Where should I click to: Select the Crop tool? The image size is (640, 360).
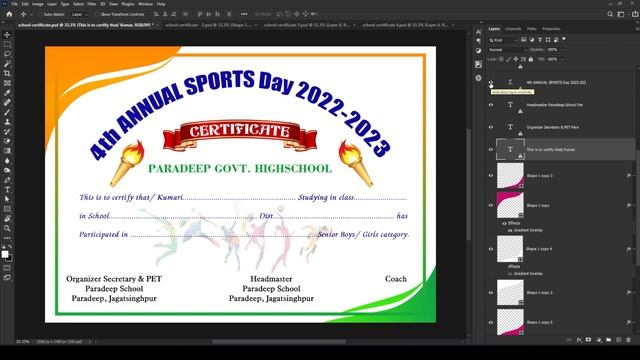click(x=7, y=73)
